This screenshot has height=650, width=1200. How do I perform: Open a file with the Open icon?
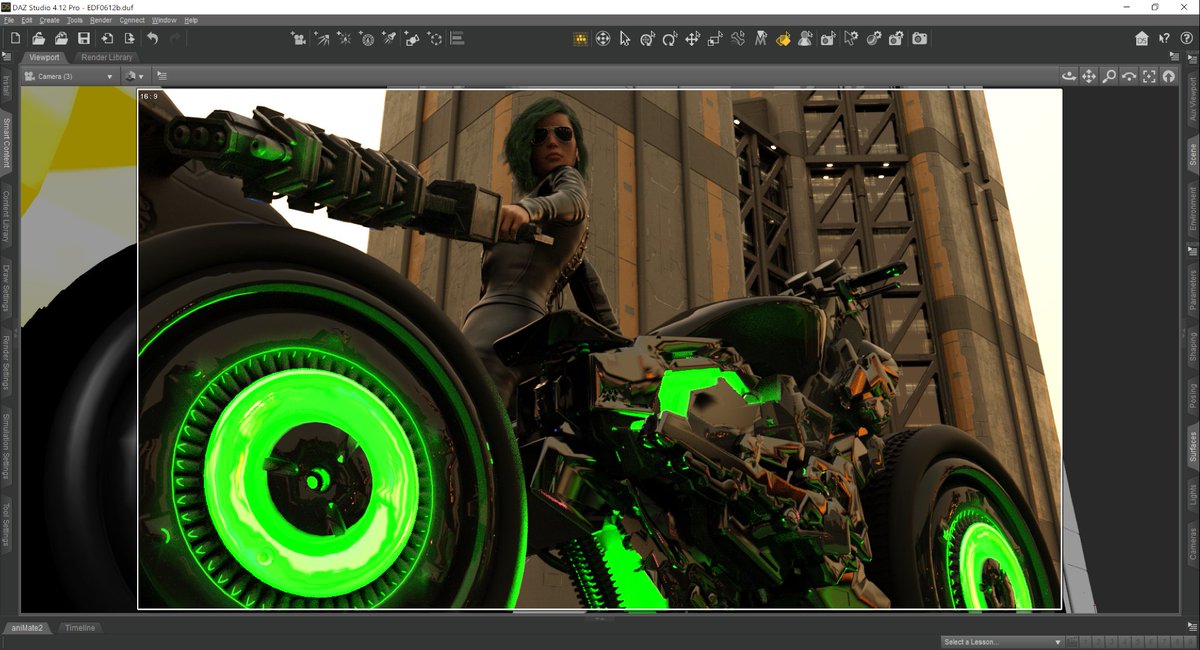(x=38, y=38)
